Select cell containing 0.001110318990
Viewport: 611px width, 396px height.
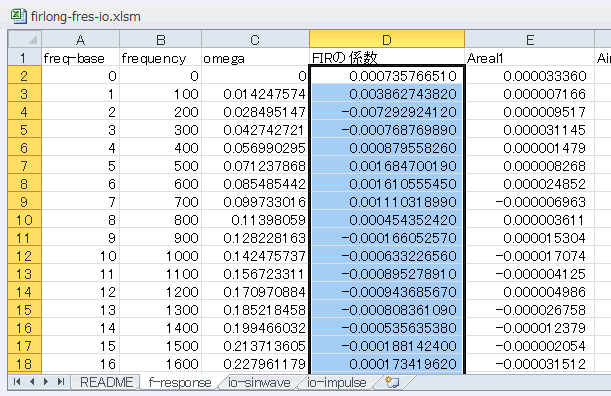pos(387,202)
